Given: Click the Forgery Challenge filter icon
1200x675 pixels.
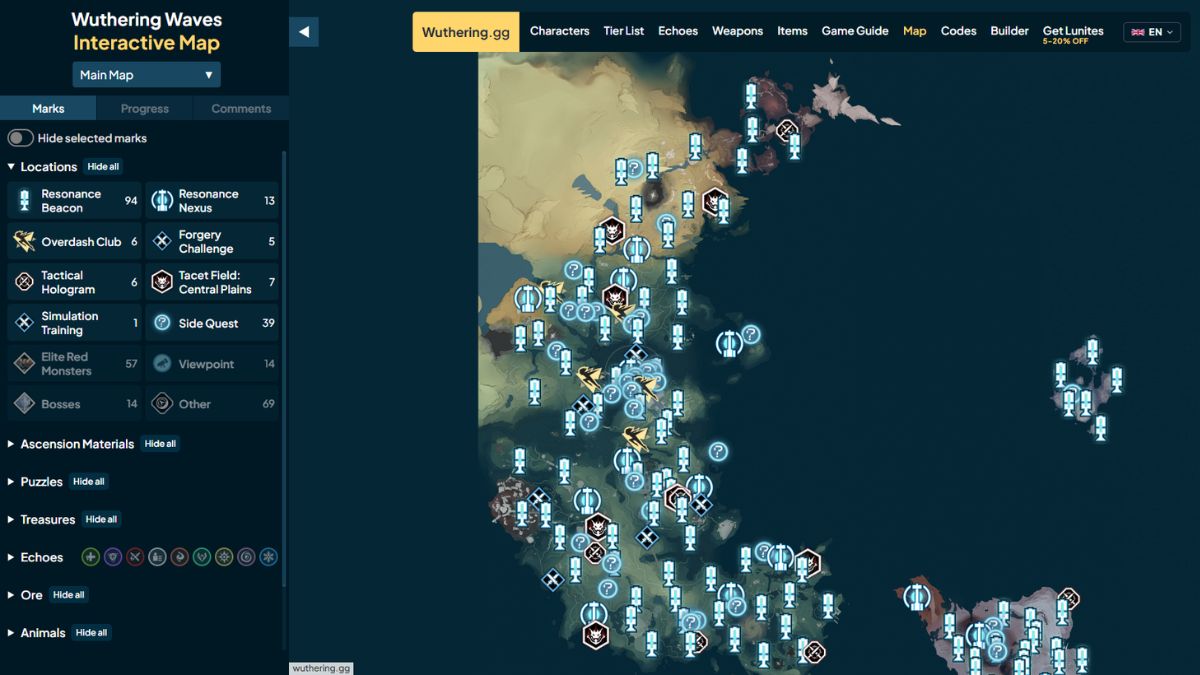Looking at the screenshot, I should [162, 242].
